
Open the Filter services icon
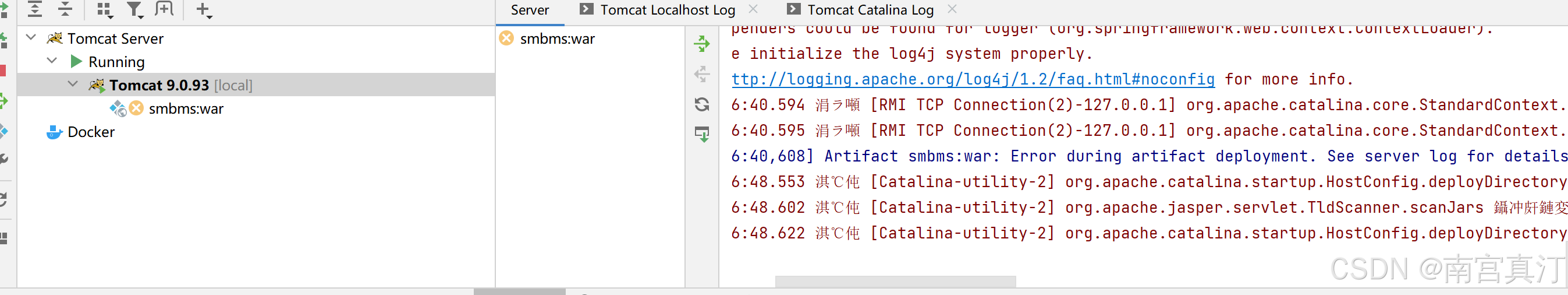134,10
